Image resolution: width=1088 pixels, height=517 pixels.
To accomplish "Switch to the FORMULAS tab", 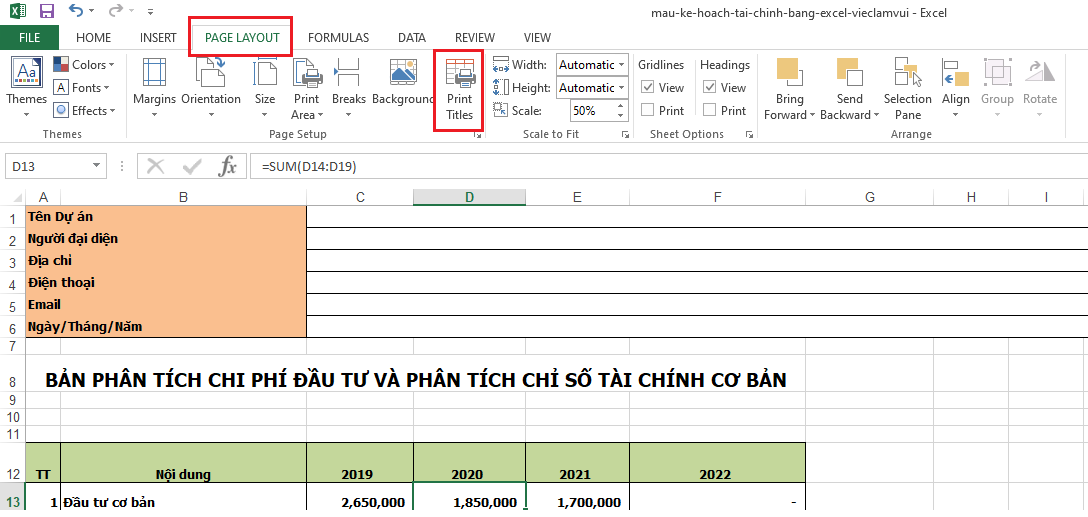I will [x=339, y=37].
